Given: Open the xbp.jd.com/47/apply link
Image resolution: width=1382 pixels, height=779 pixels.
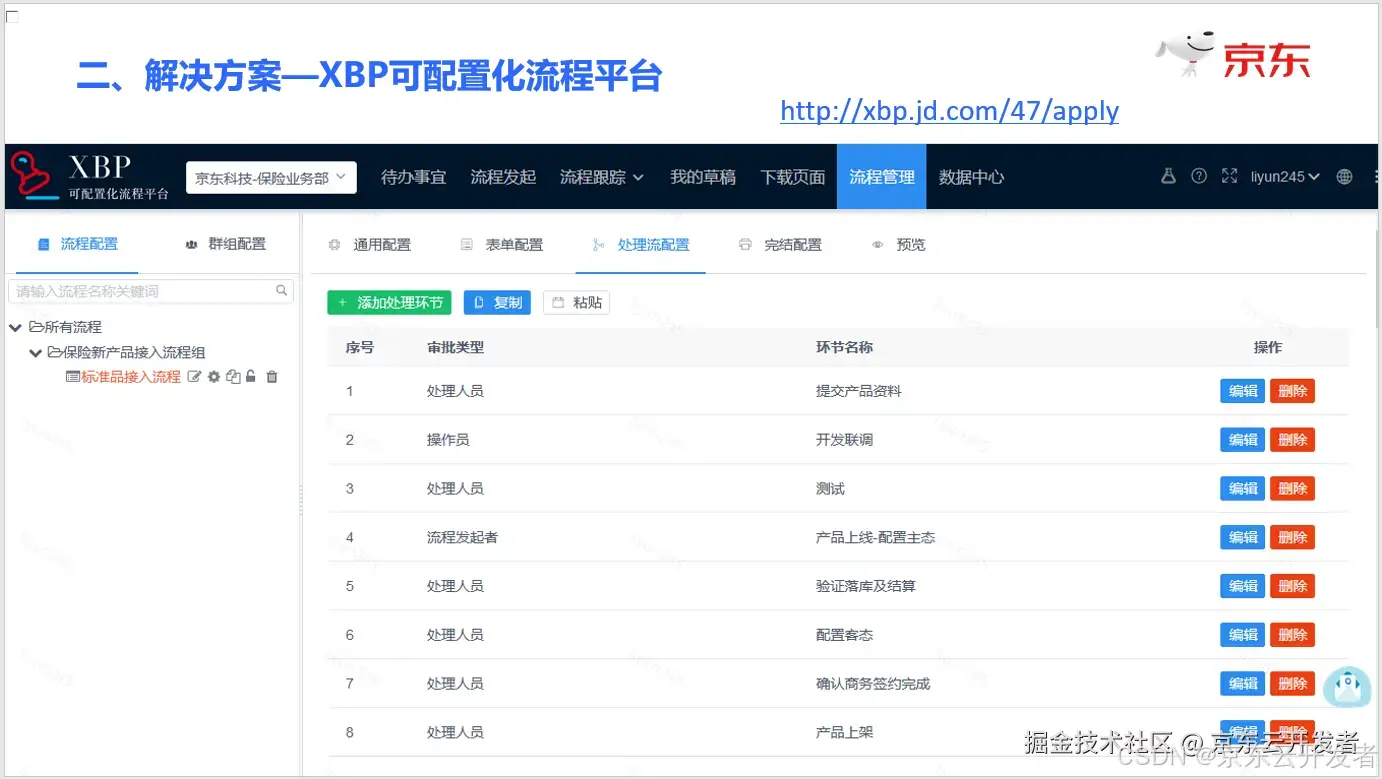Looking at the screenshot, I should coord(949,110).
